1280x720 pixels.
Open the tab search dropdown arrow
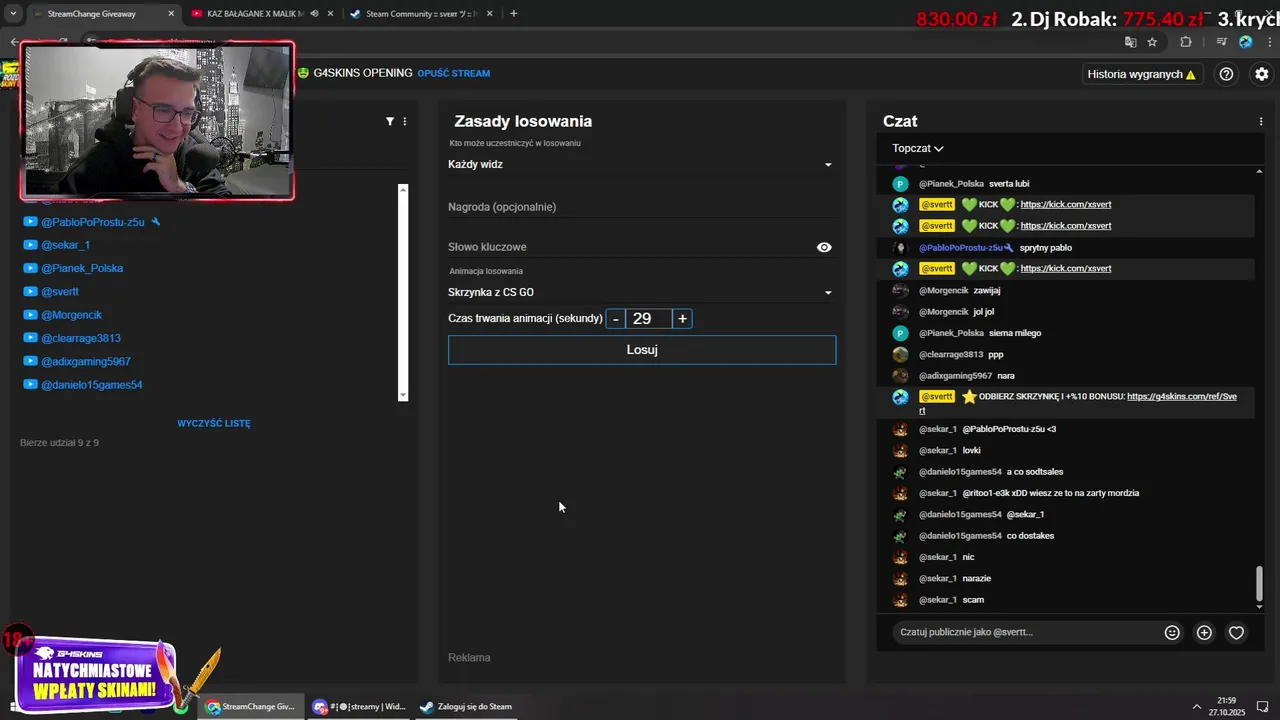[12, 14]
